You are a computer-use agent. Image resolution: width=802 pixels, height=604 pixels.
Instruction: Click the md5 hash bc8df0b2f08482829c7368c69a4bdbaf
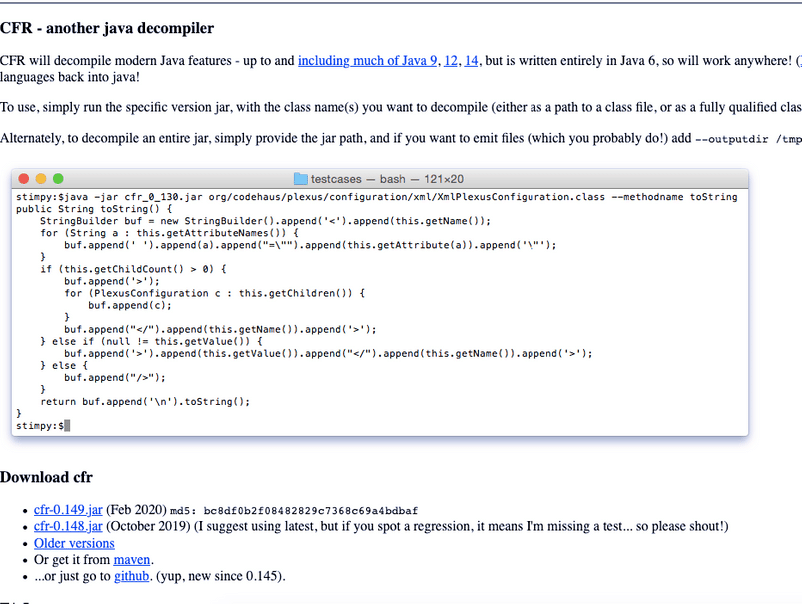[310, 511]
